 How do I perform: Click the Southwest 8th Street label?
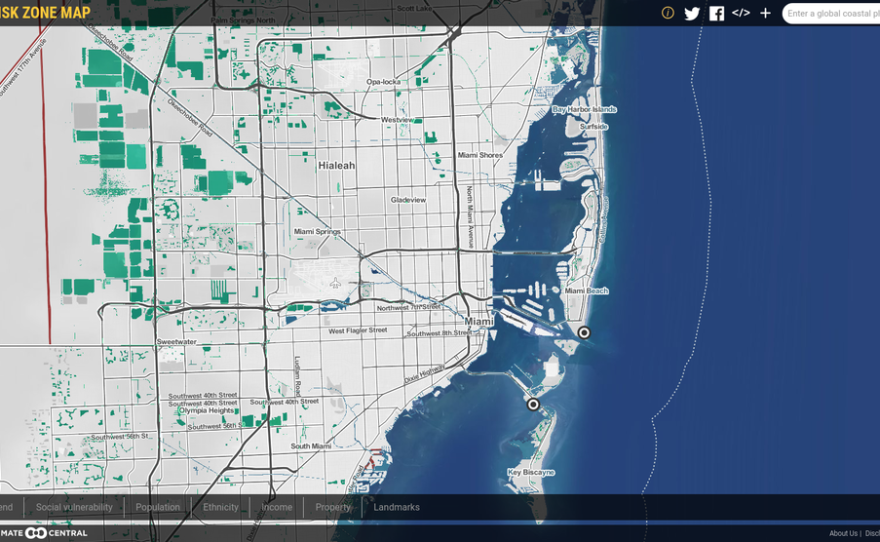[439, 333]
